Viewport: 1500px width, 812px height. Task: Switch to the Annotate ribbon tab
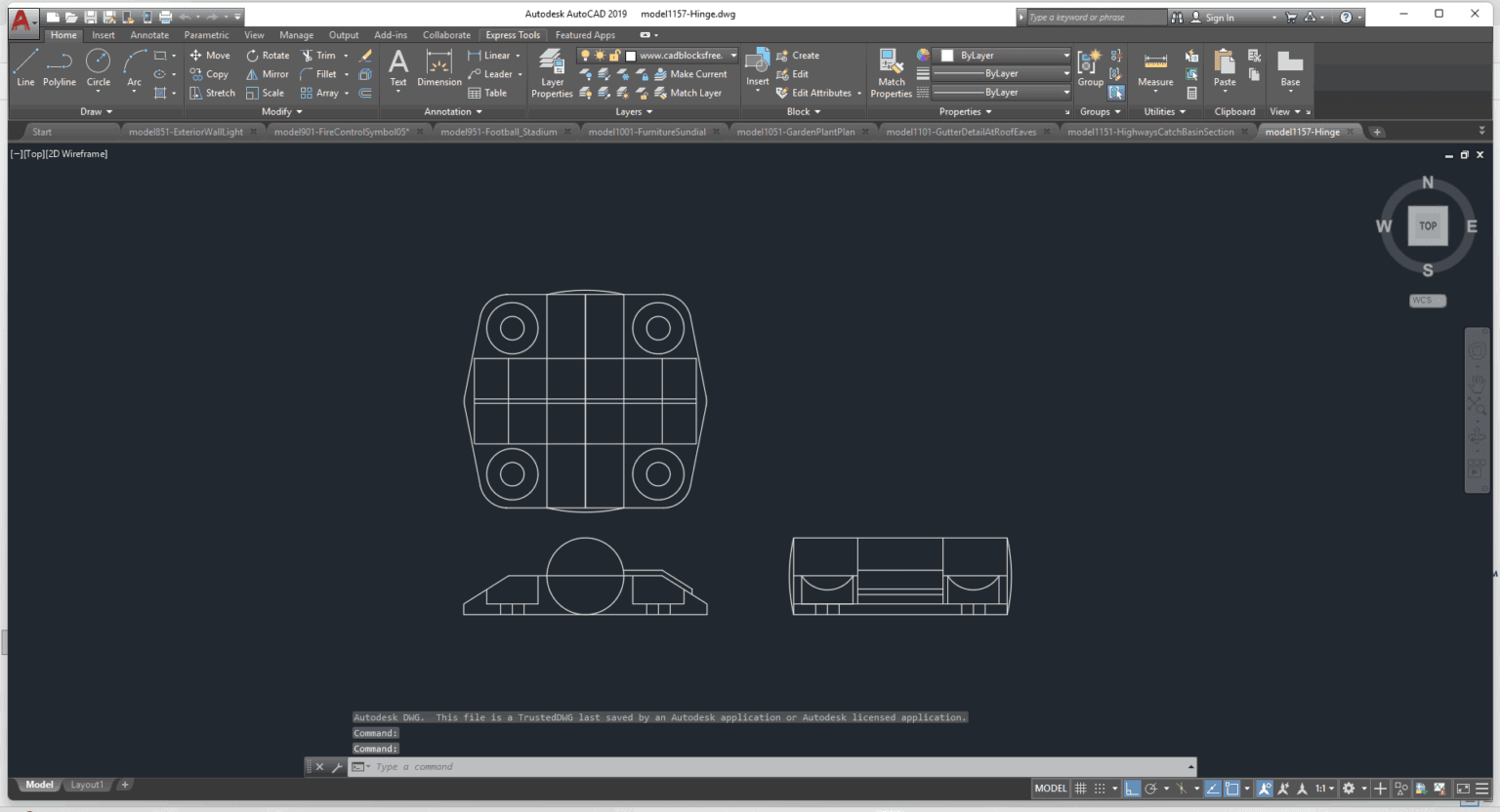pos(149,34)
